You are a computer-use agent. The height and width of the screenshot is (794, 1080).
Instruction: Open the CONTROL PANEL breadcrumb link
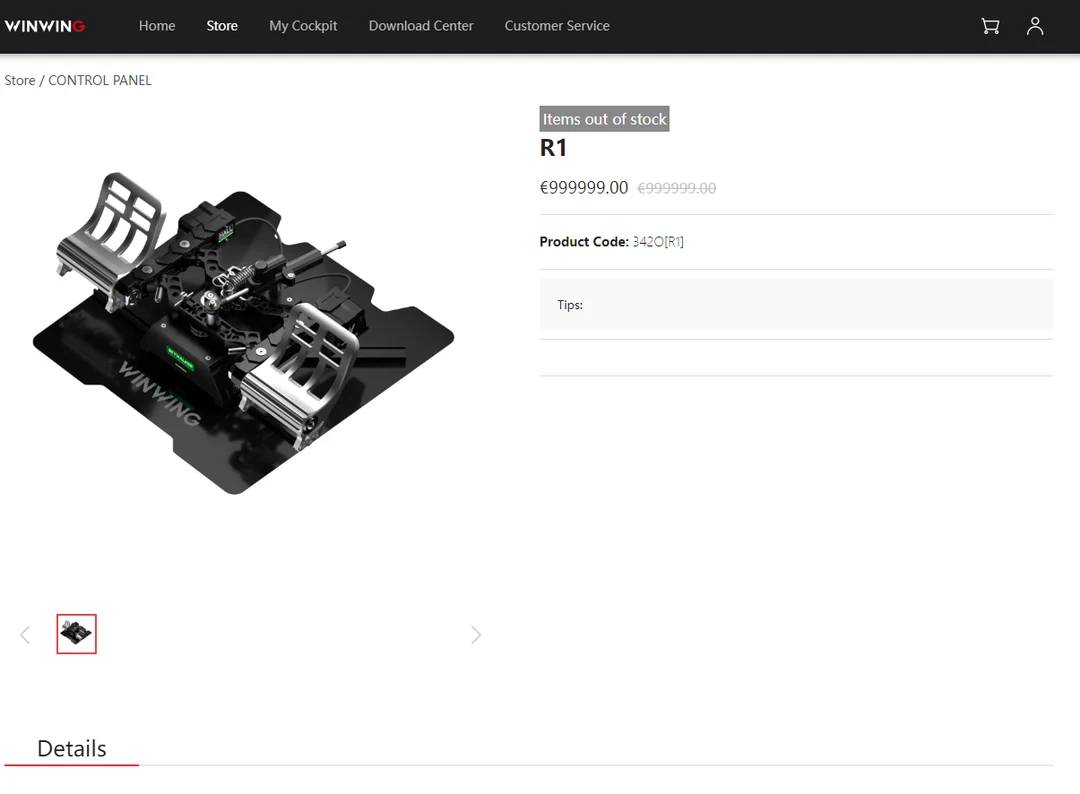pos(100,80)
